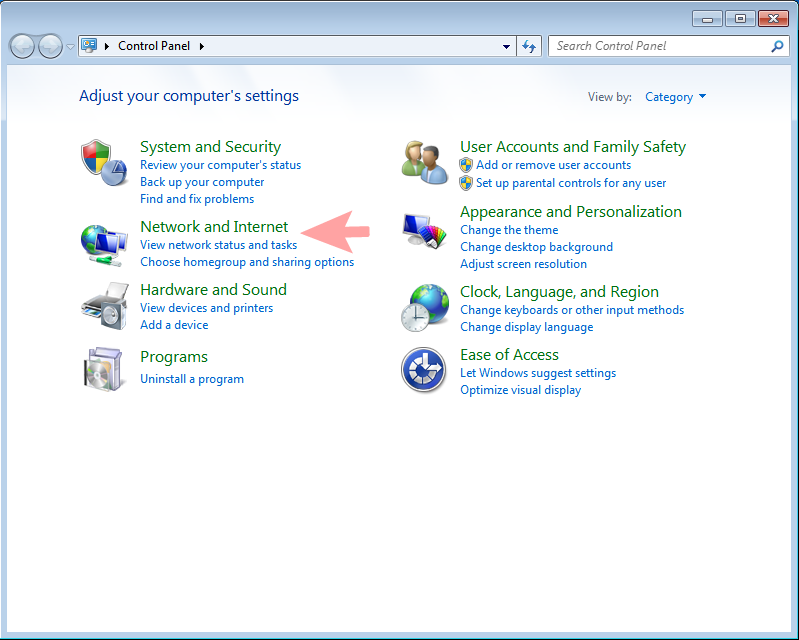
Task: Click the search magnifier icon
Action: click(777, 46)
